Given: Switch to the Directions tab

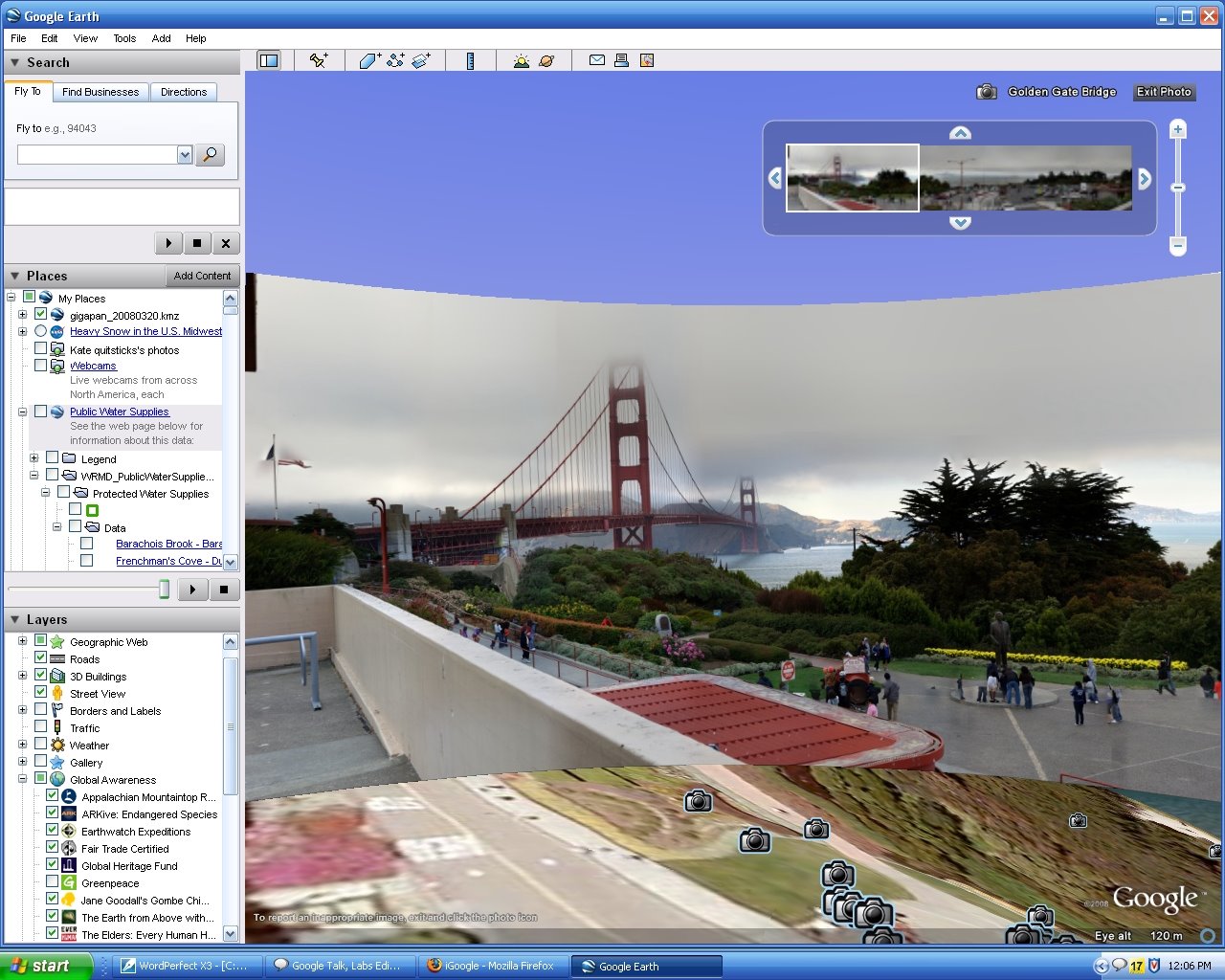Looking at the screenshot, I should tap(184, 92).
